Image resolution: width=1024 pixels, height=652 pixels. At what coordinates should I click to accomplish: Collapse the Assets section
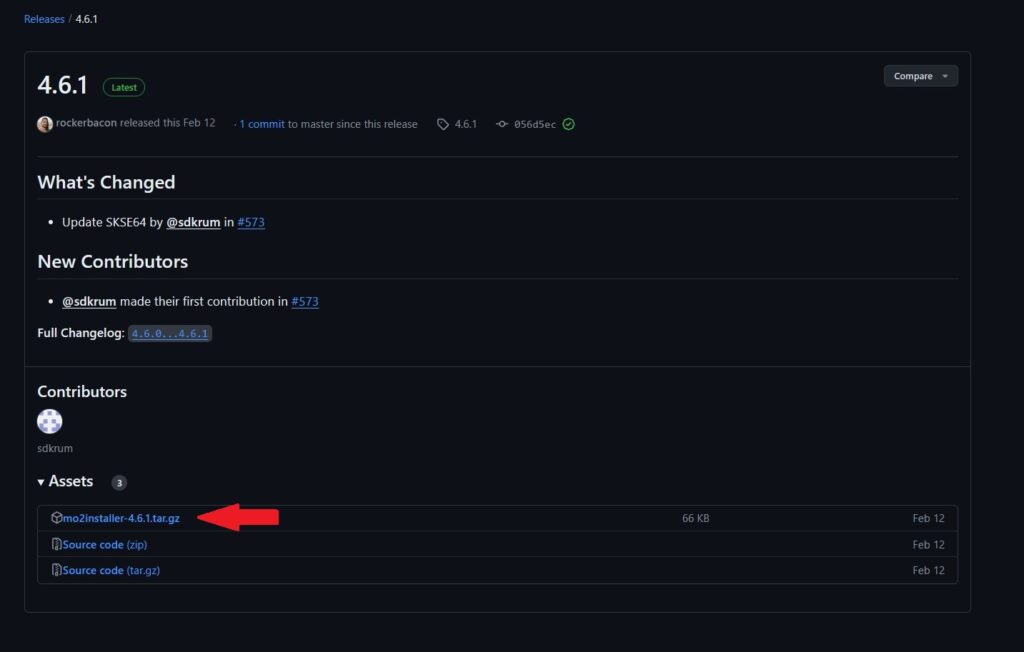[65, 481]
